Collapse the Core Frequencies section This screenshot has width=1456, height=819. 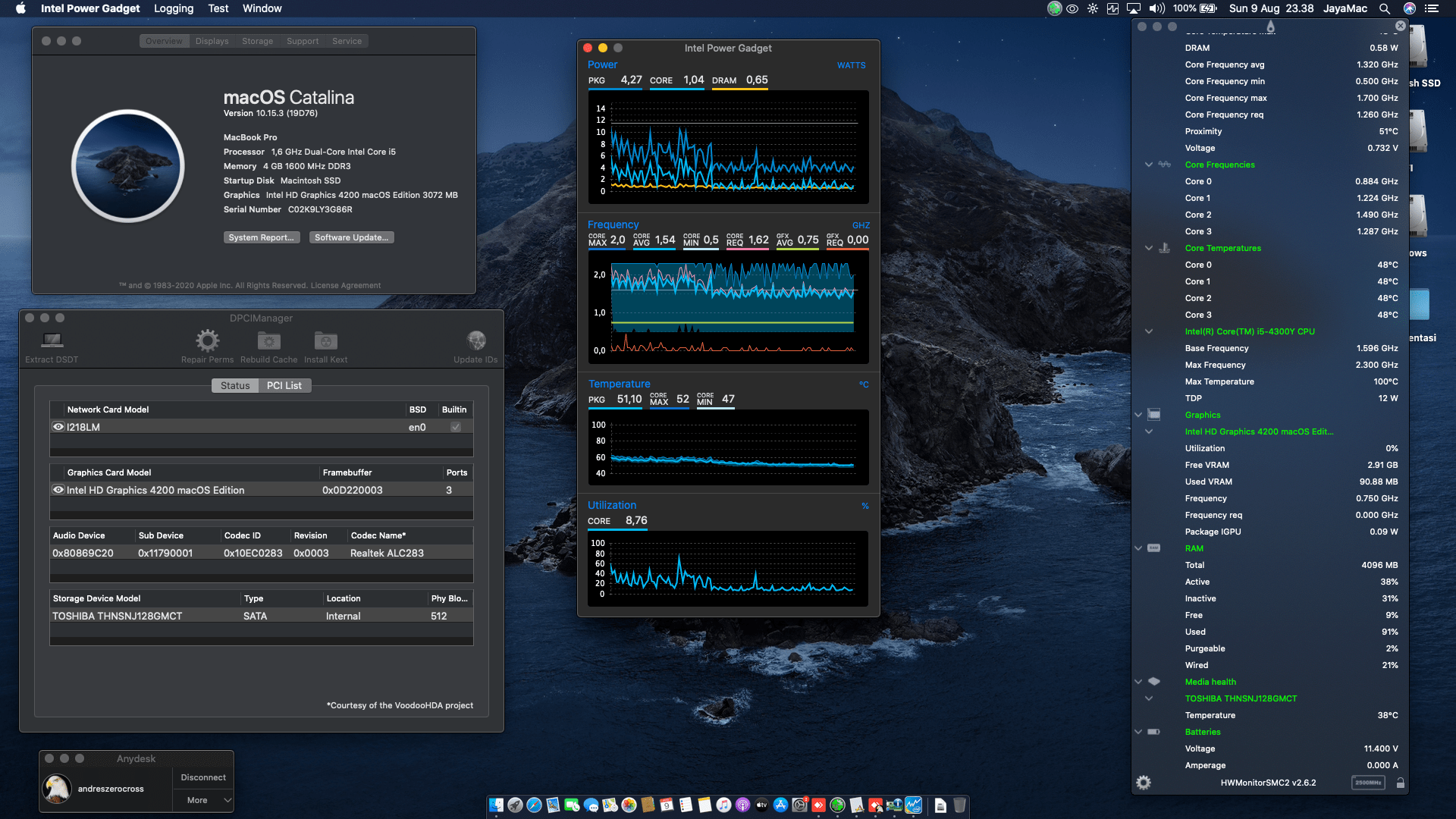click(1148, 165)
